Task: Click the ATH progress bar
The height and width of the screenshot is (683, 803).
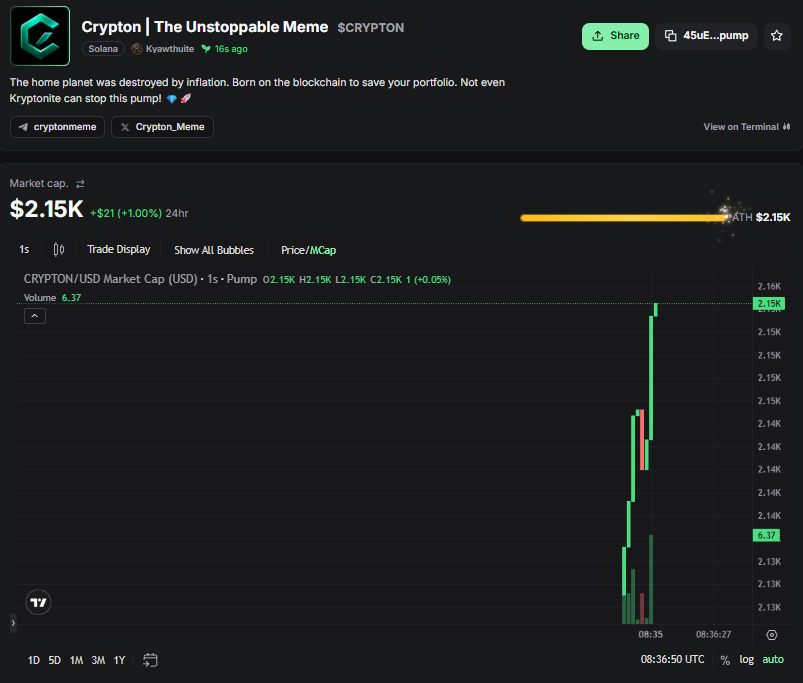Action: pyautogui.click(x=624, y=218)
